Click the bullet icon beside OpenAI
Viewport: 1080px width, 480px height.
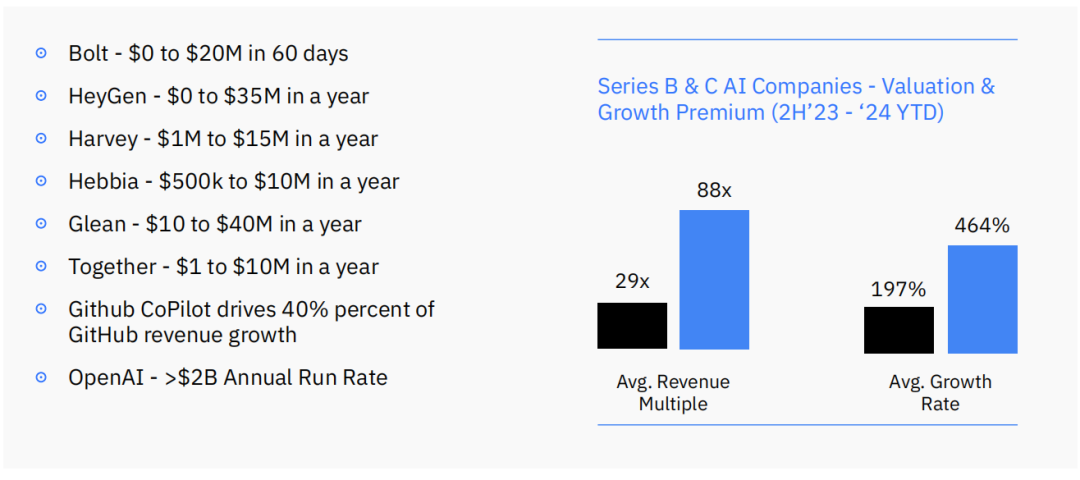[x=41, y=377]
